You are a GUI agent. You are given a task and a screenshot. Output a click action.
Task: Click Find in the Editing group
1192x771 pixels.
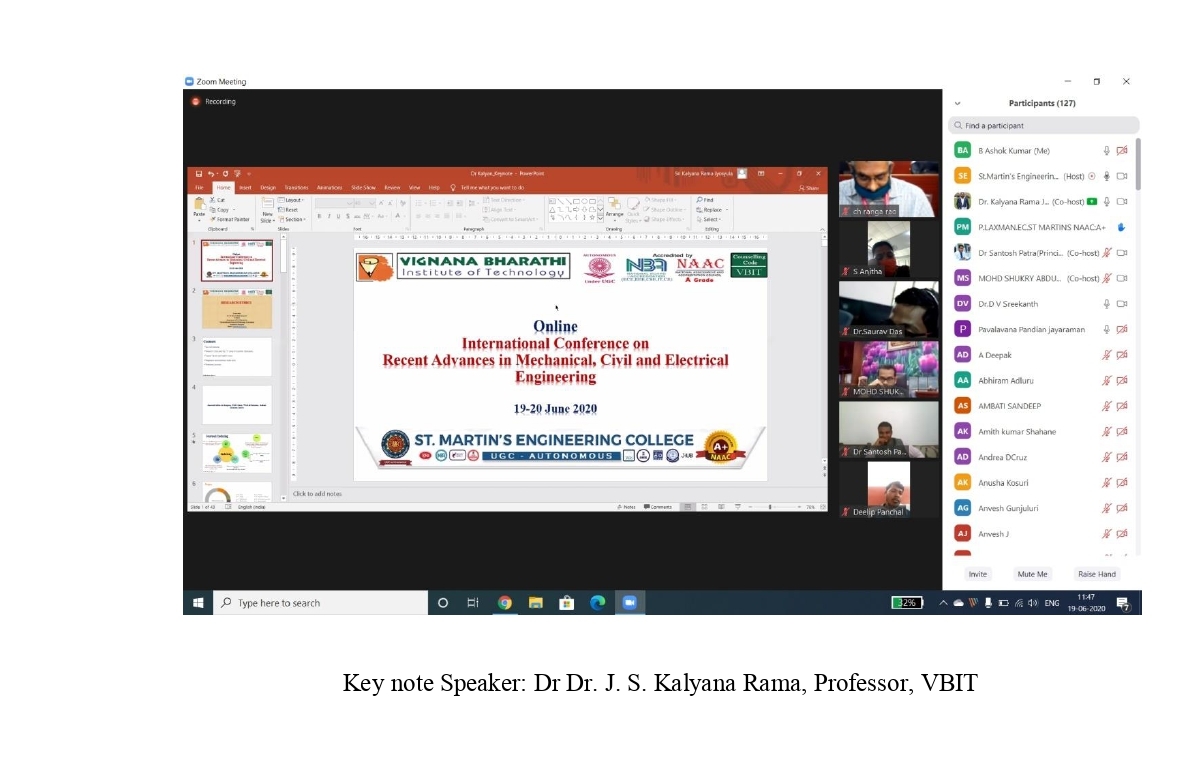pyautogui.click(x=705, y=200)
